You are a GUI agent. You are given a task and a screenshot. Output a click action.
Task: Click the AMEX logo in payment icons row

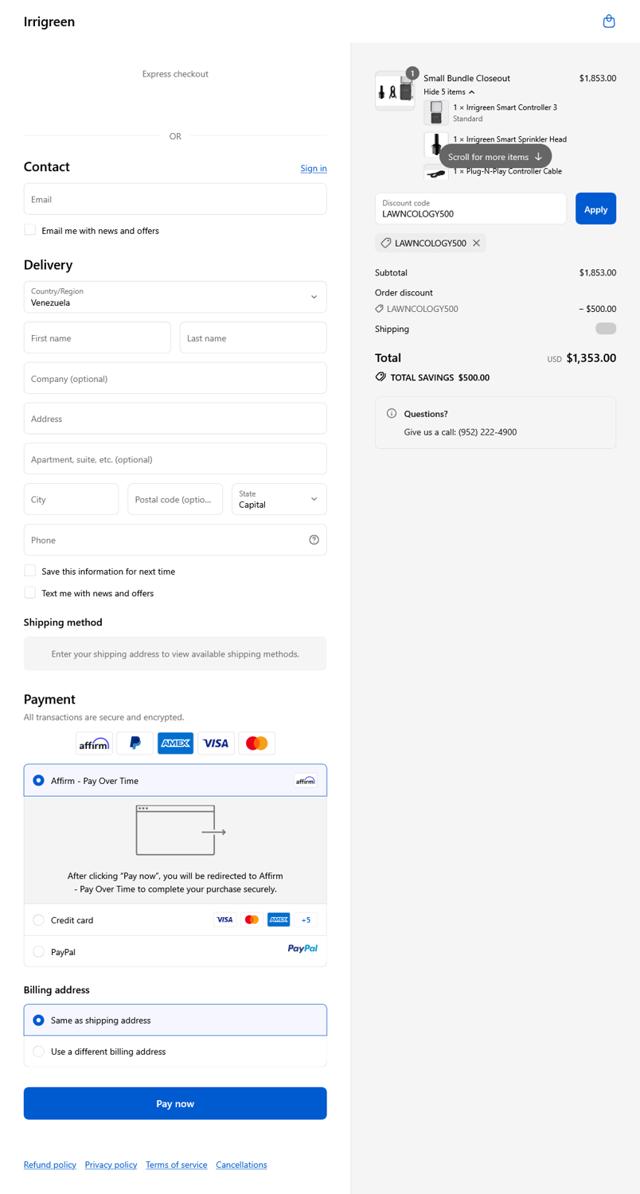tap(175, 743)
